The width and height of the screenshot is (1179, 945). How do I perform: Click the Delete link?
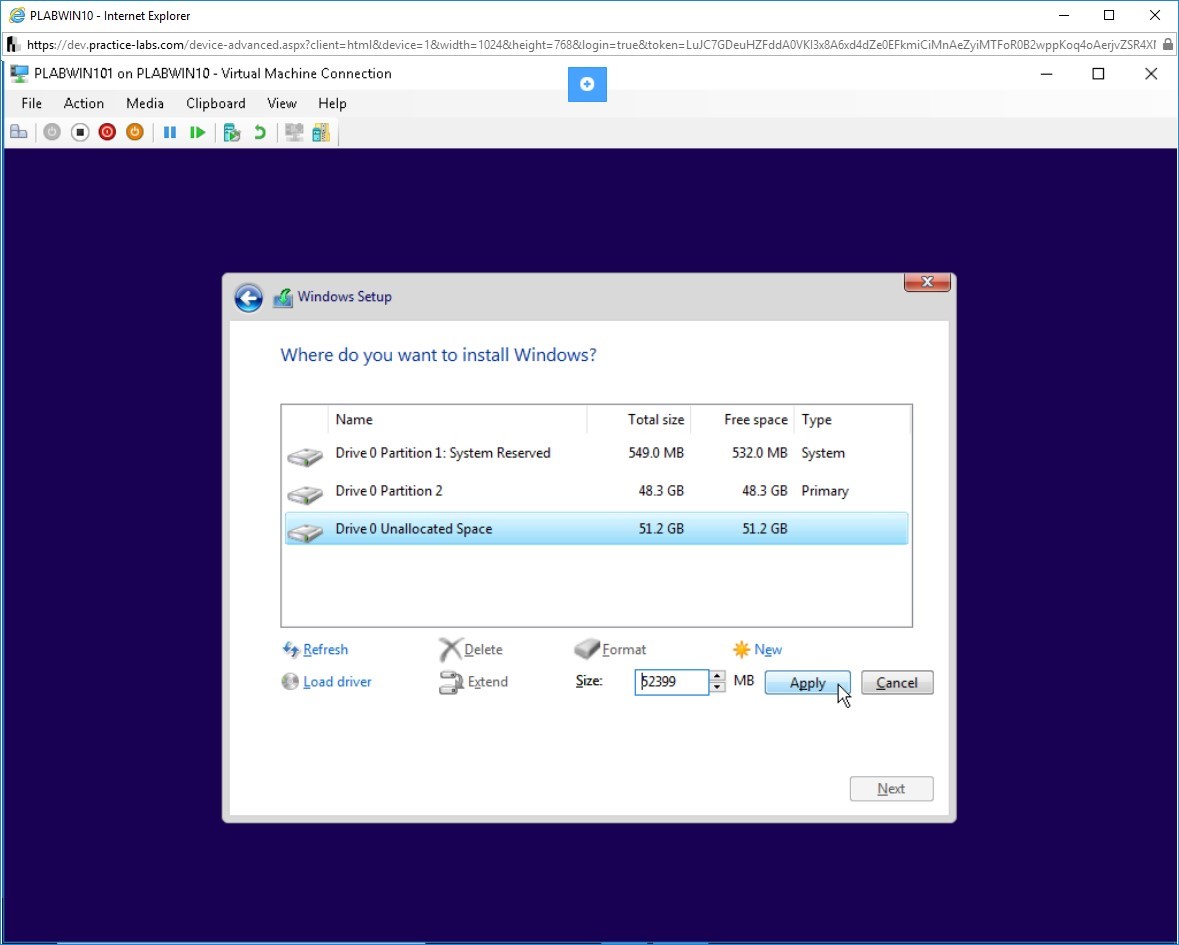pos(483,650)
